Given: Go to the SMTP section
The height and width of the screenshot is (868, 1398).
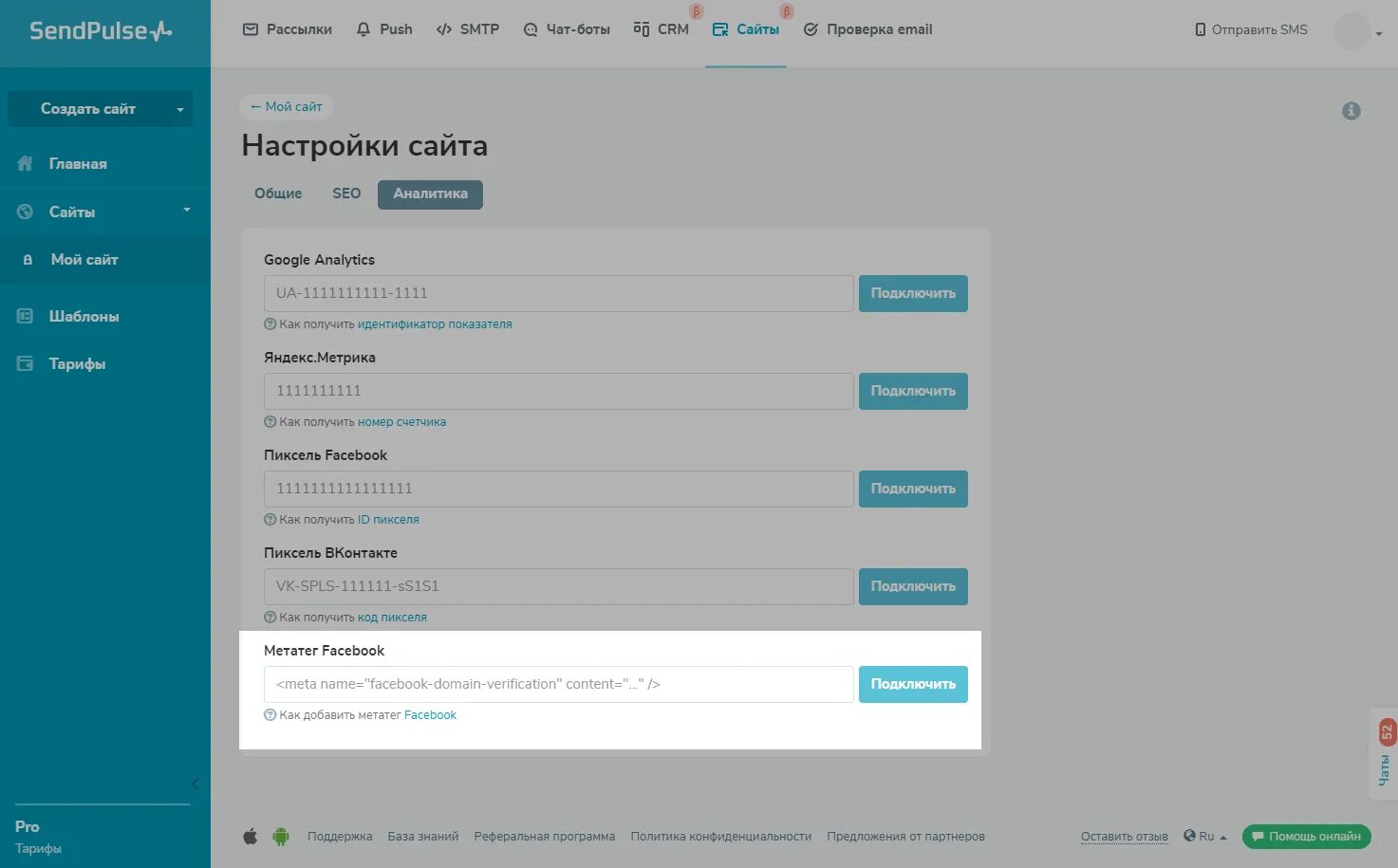Looking at the screenshot, I should click(468, 29).
